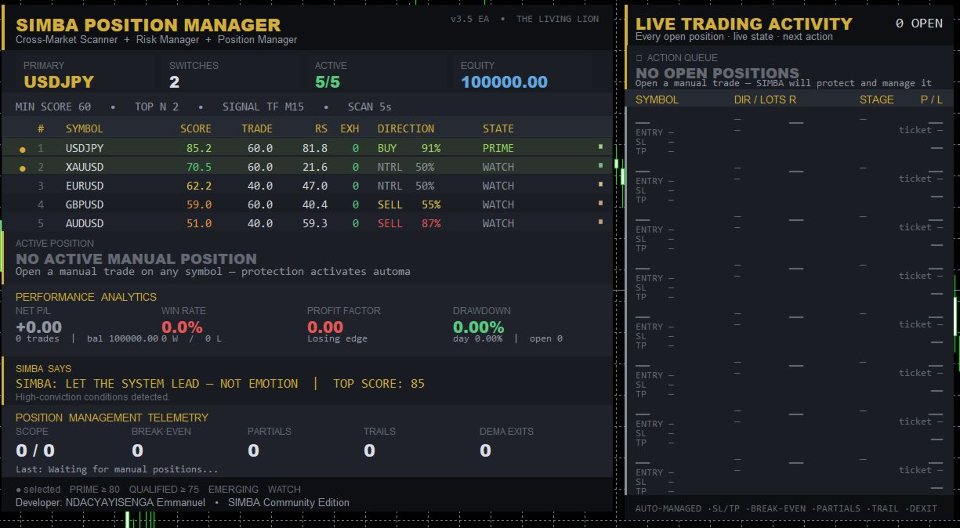The height and width of the screenshot is (528, 960).
Task: Click the TRADE column header
Action: tap(257, 129)
